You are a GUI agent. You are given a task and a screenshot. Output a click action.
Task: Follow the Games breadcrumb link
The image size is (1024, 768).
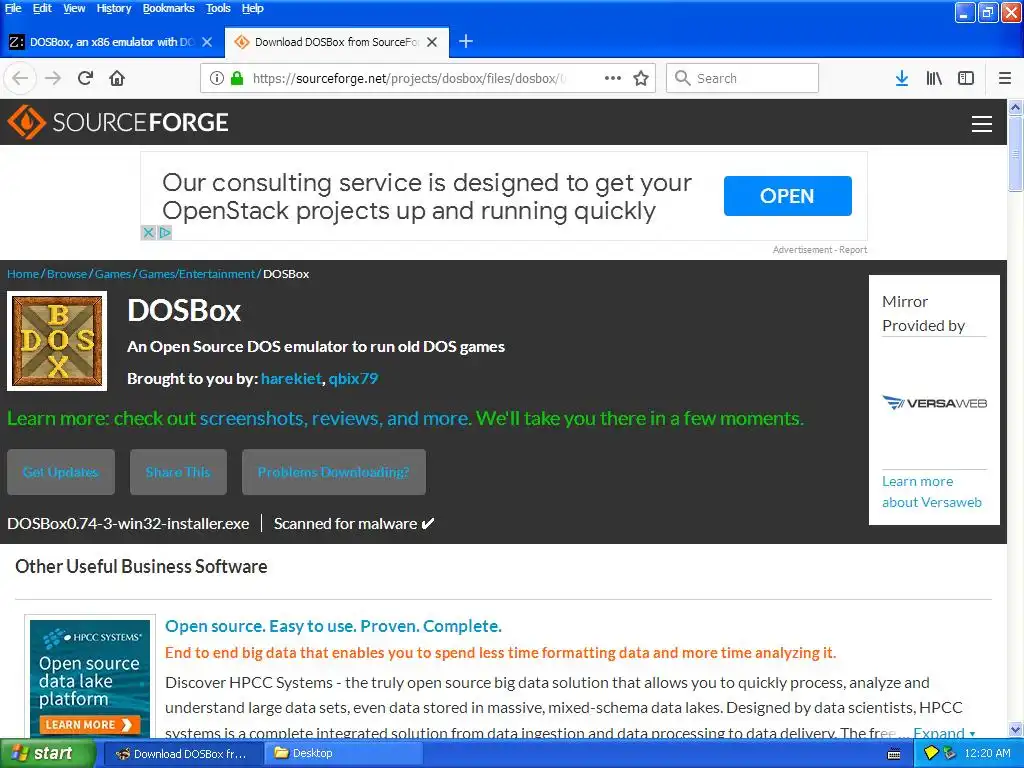(113, 274)
